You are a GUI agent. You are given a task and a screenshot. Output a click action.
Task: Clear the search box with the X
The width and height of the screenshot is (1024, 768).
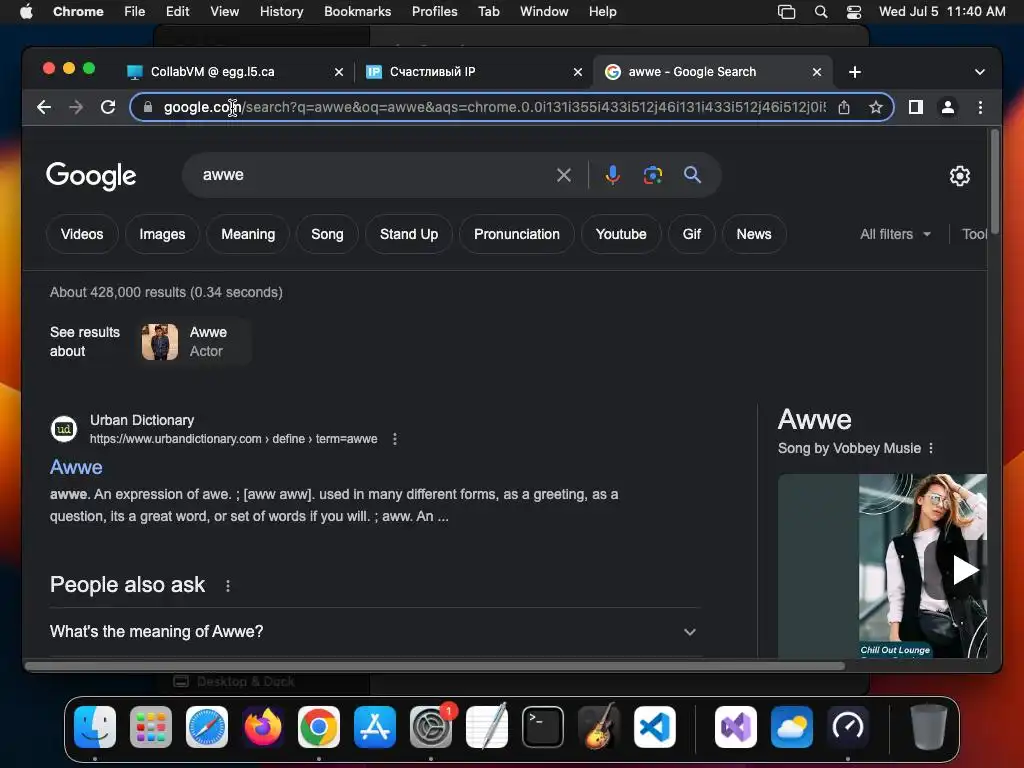point(564,175)
